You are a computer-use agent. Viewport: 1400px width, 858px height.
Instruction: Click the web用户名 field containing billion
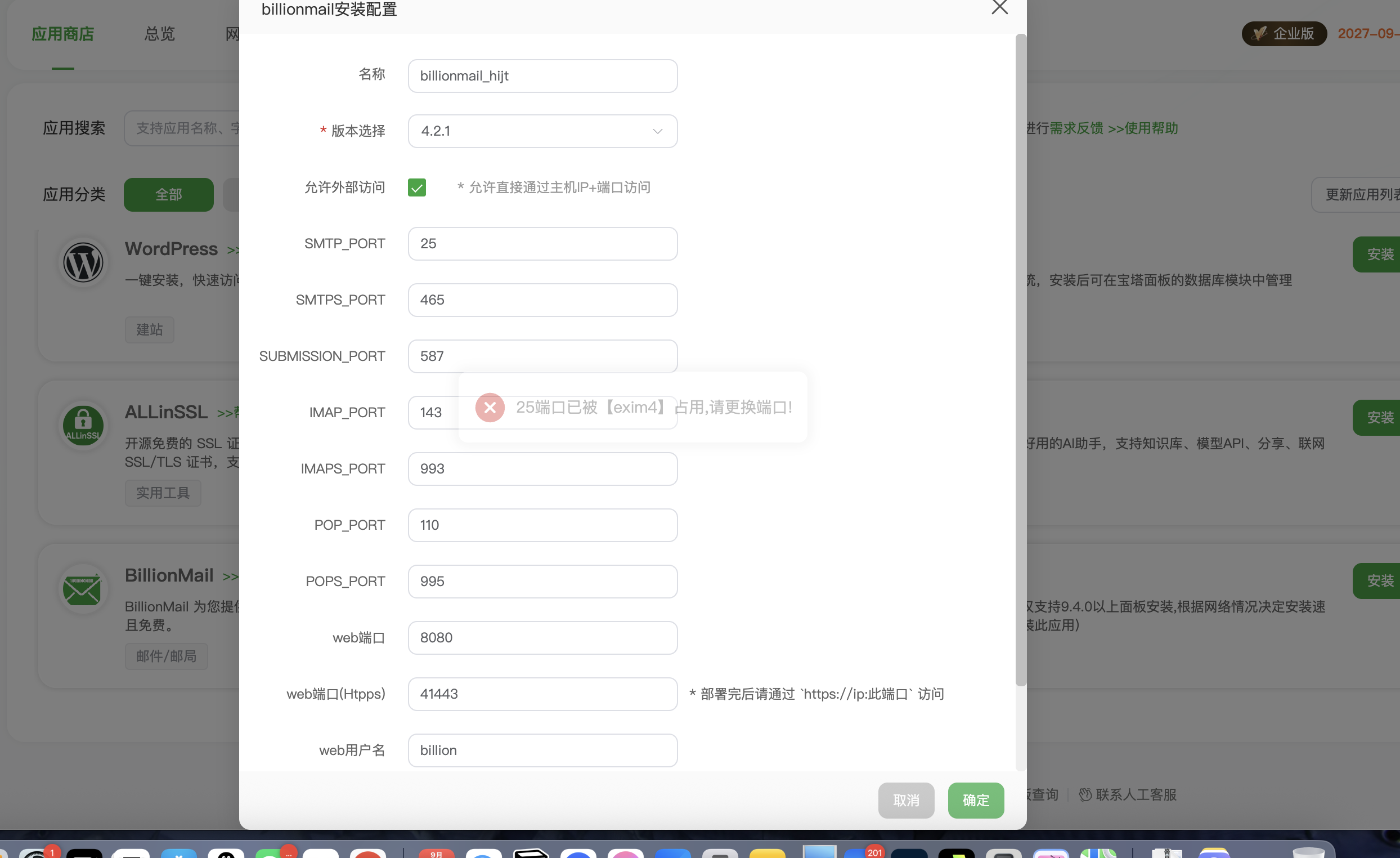point(542,750)
